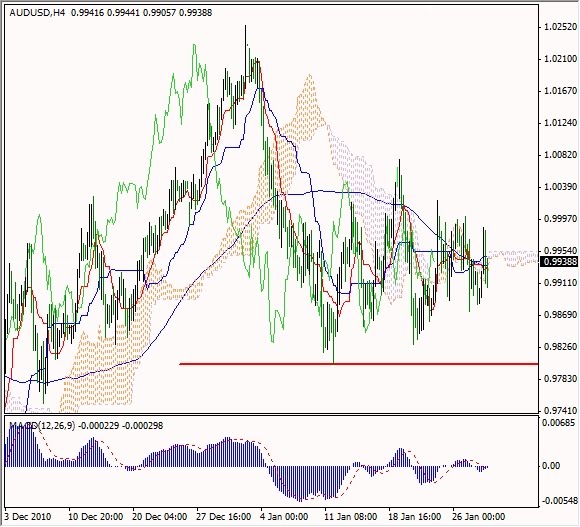Screen dimensions: 580x527
Task: Click the 27 Dec 16:00 date label
Action: [x=224, y=517]
